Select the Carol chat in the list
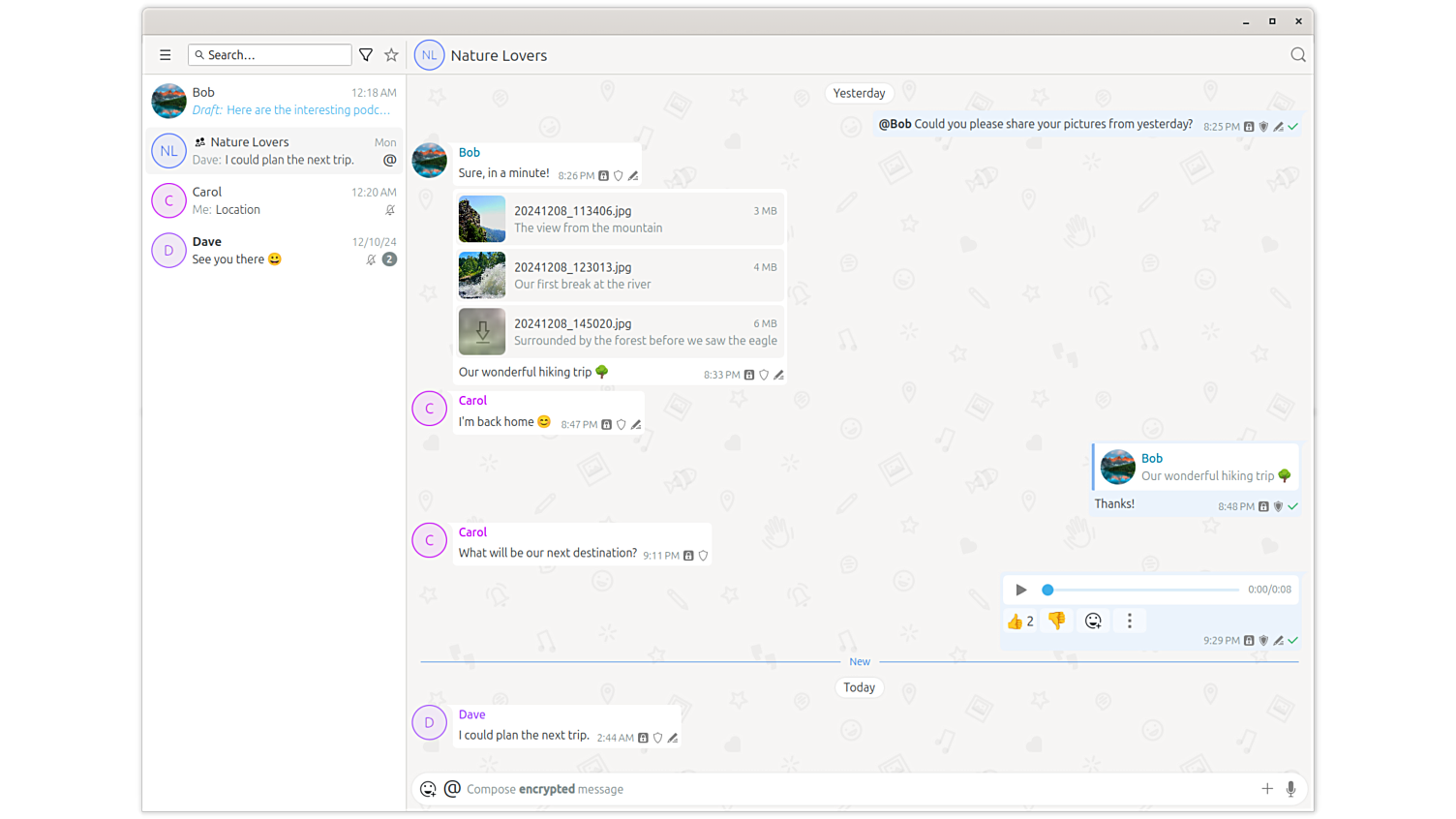This screenshot has height=819, width=1456. [275, 200]
